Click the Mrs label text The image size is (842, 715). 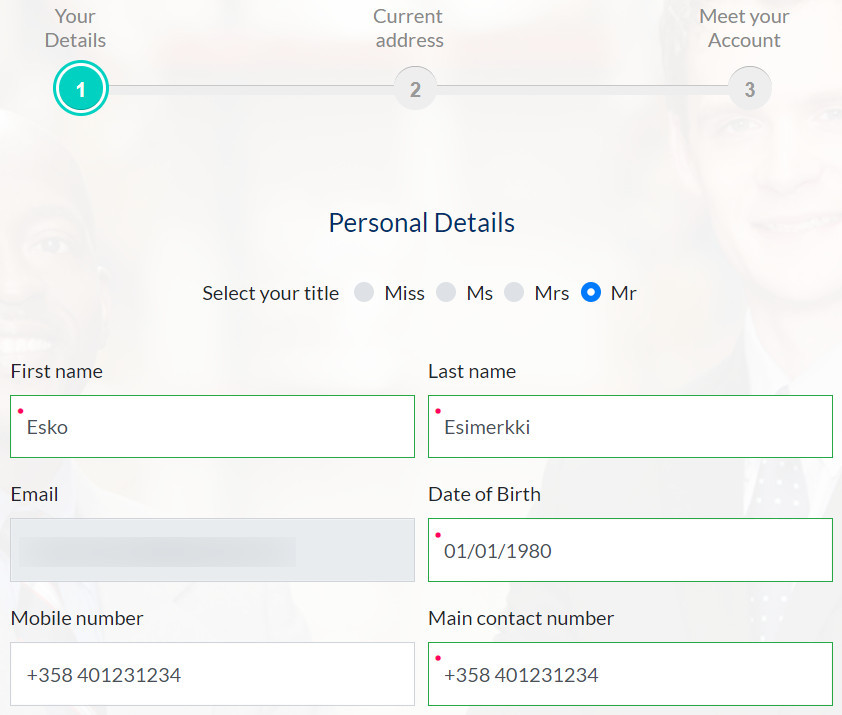tap(551, 293)
